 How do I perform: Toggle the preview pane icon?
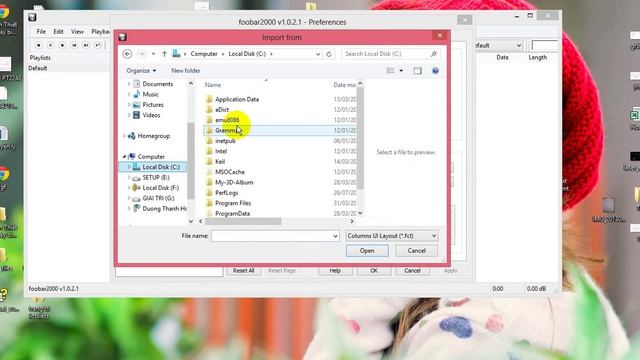click(x=417, y=71)
